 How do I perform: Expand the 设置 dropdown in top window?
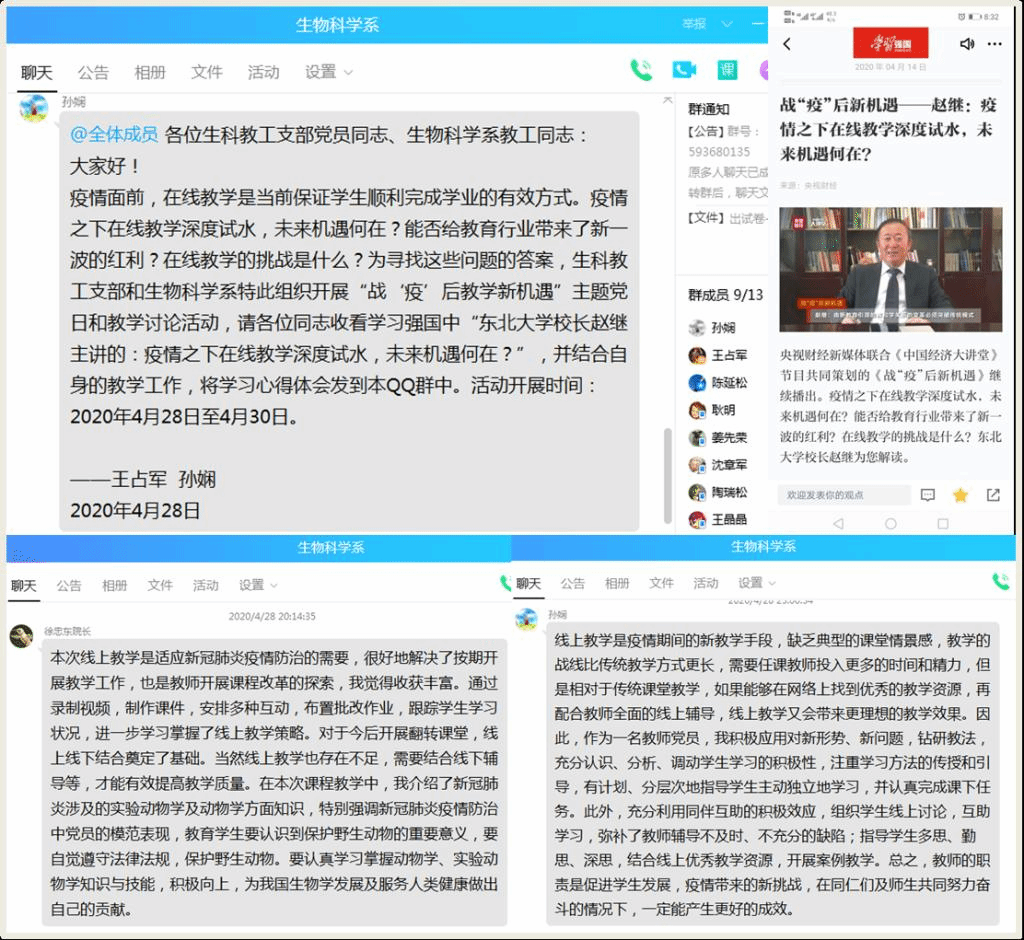pyautogui.click(x=329, y=72)
